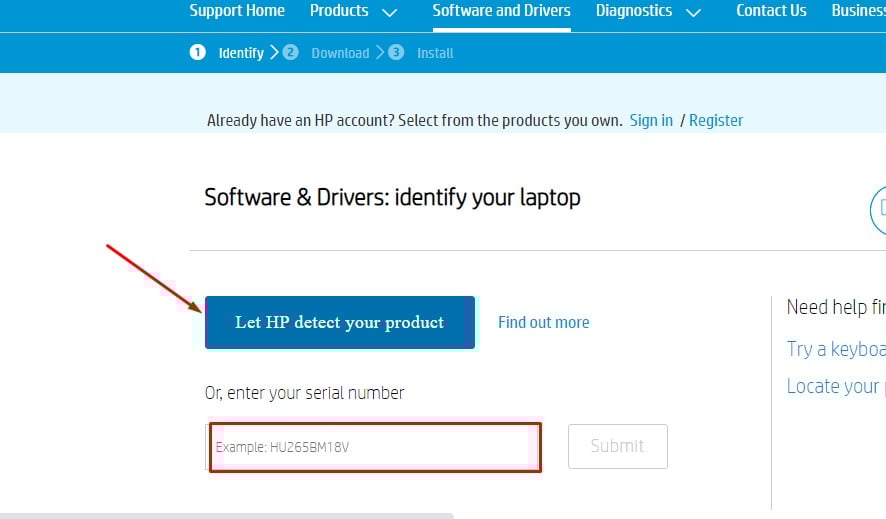Open the Try a keyboard help link
The height and width of the screenshot is (519, 886).
(x=836, y=349)
